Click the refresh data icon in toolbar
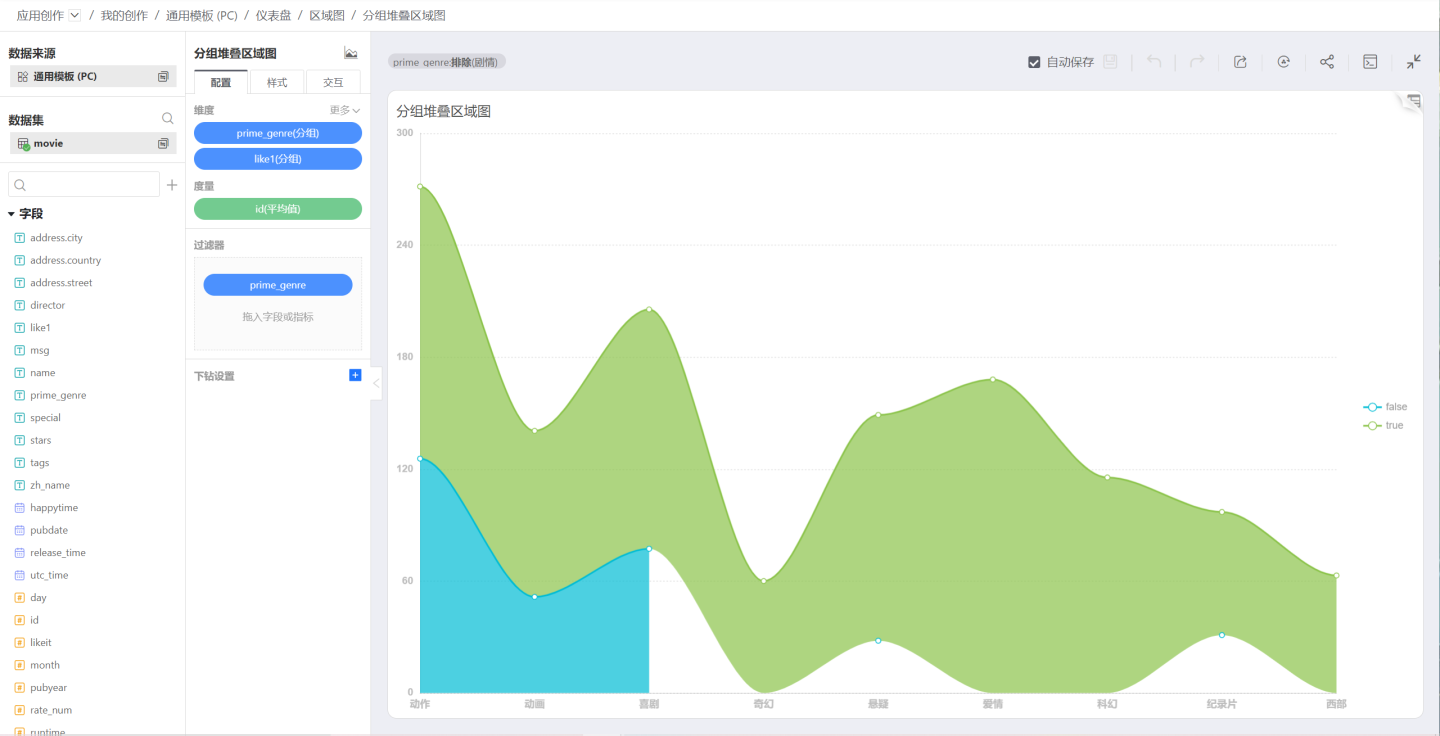Image resolution: width=1440 pixels, height=736 pixels. coord(1283,62)
